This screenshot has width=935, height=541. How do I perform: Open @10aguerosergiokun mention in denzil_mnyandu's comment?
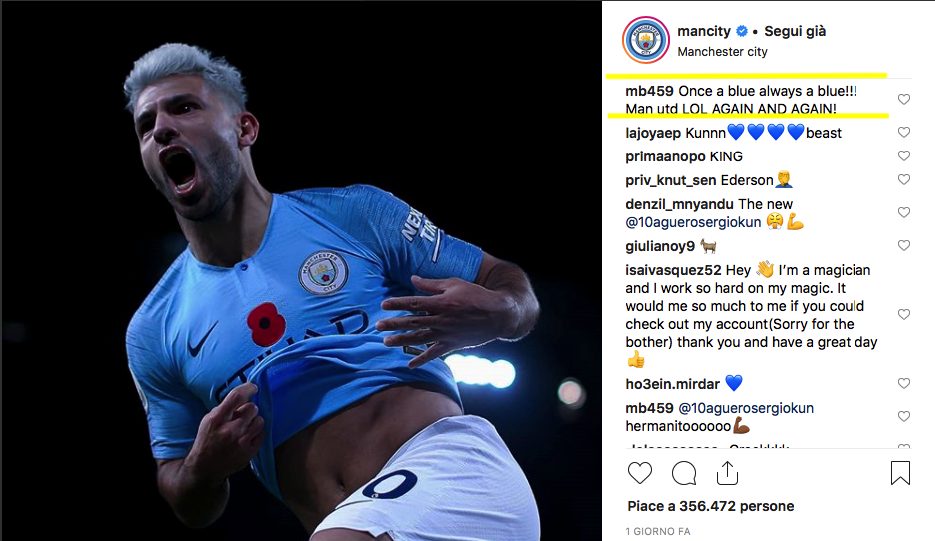[693, 222]
